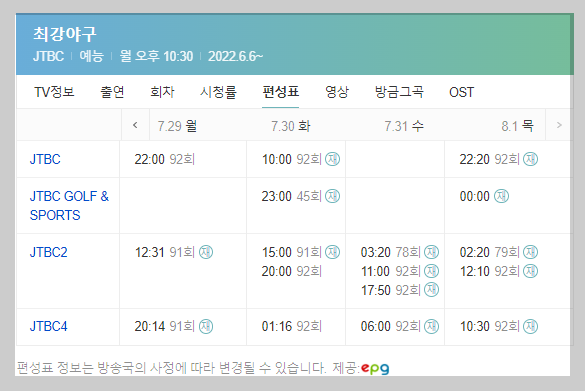Click the JTBC 22:00 92회 entry
The image size is (585, 391).
tap(165, 159)
